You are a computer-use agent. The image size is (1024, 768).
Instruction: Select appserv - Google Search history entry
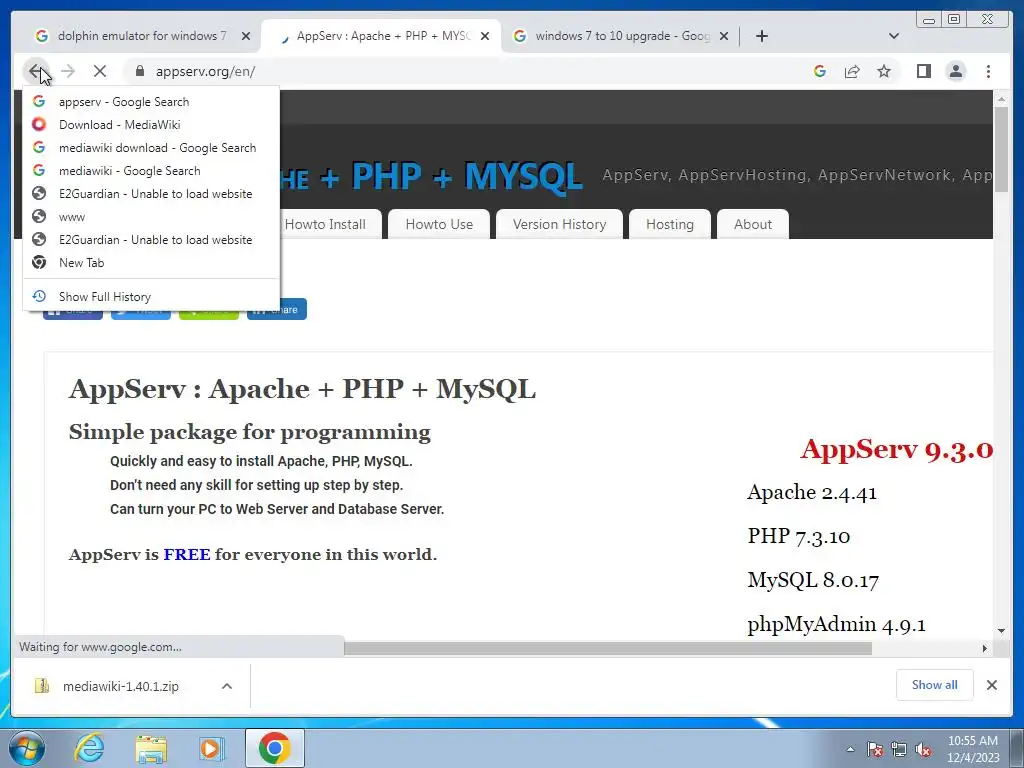[151, 102]
